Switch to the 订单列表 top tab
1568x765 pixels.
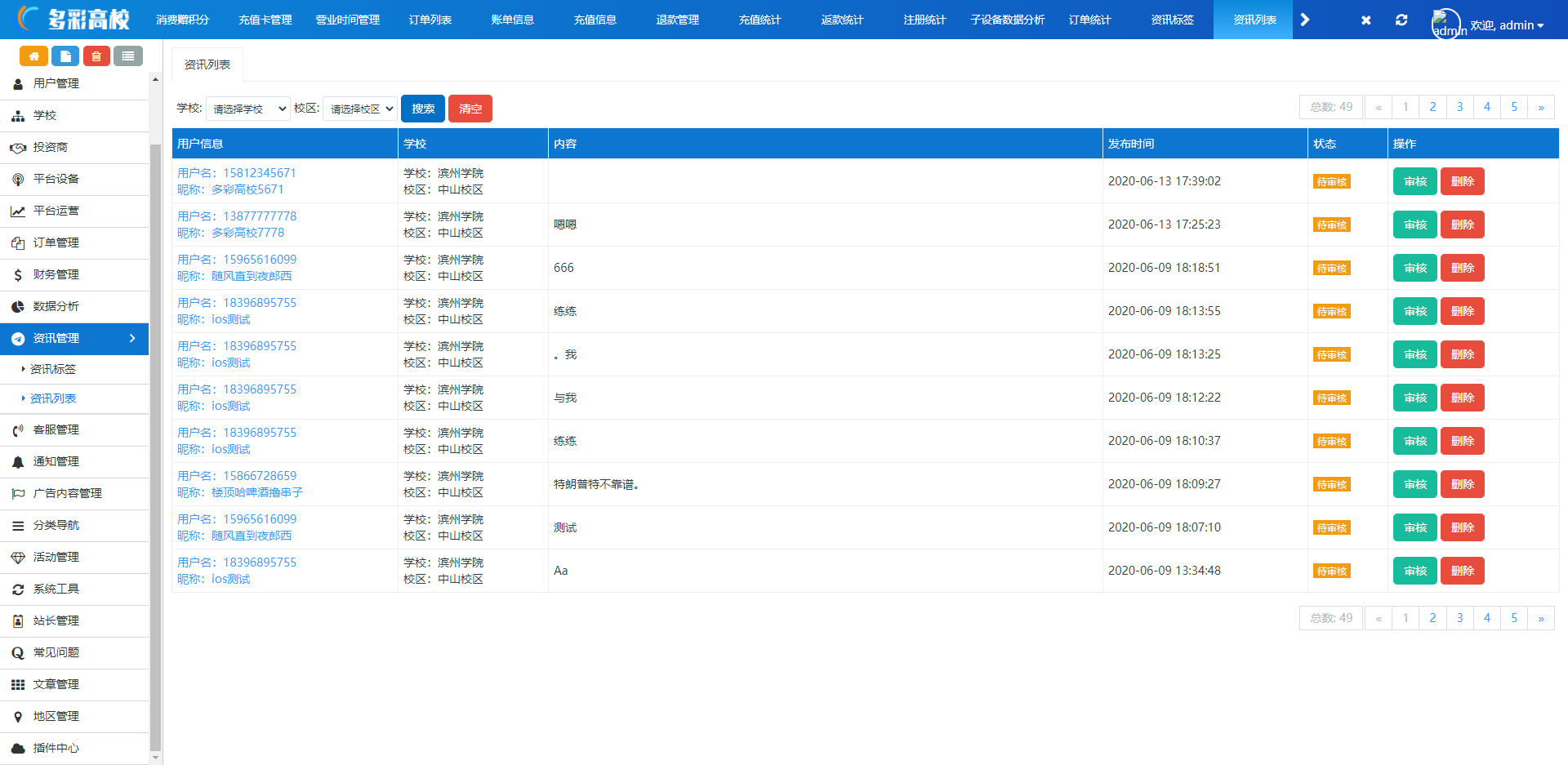[x=430, y=20]
